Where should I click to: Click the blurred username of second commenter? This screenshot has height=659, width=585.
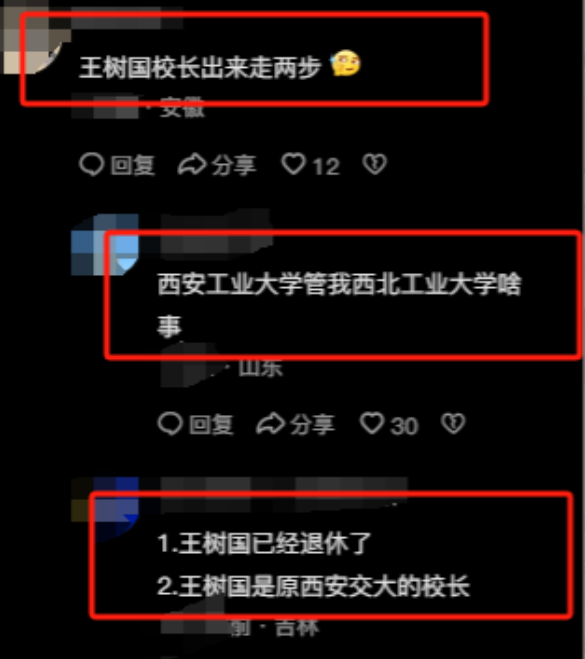216,234
